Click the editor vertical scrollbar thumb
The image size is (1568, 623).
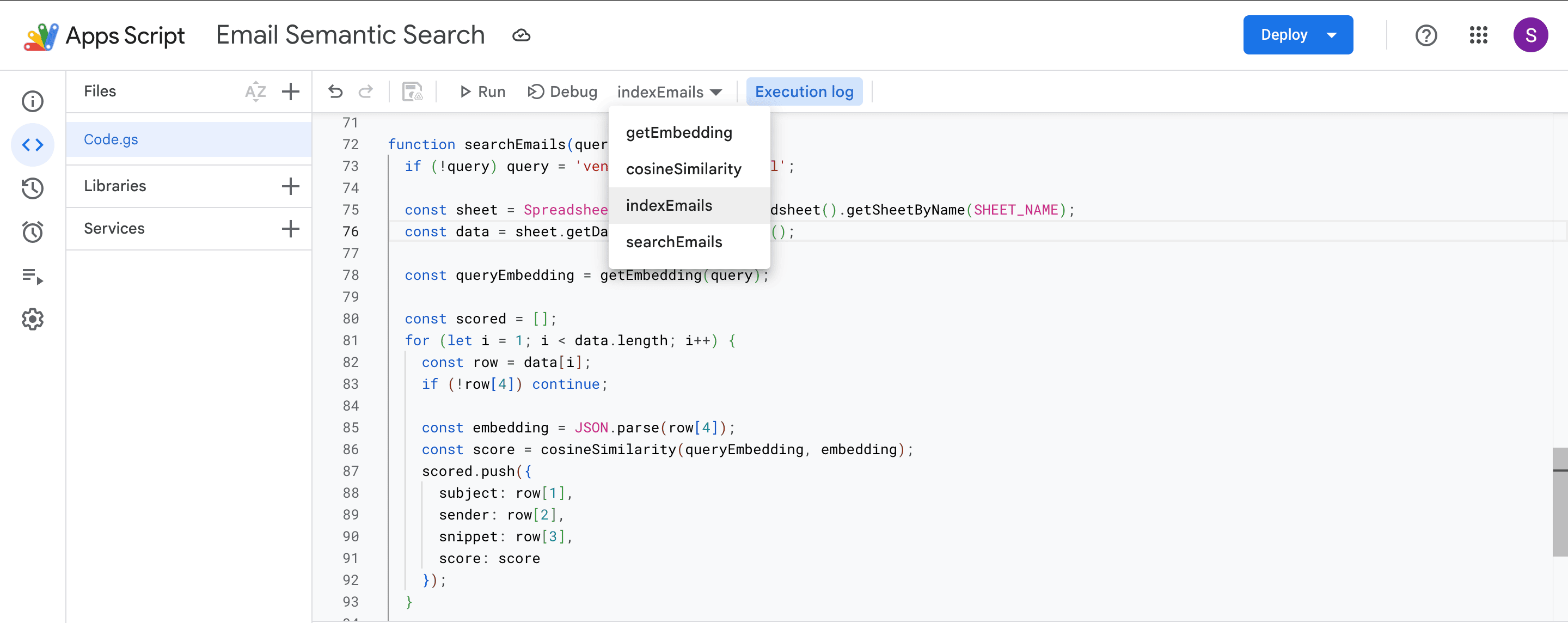(x=1559, y=502)
